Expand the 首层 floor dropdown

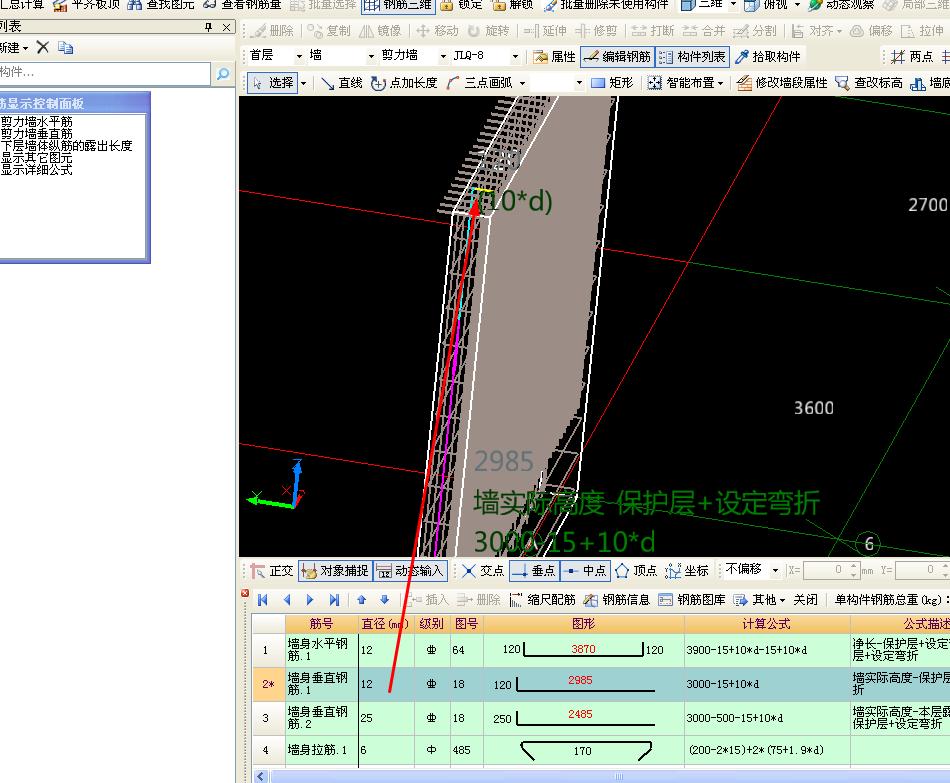(297, 57)
